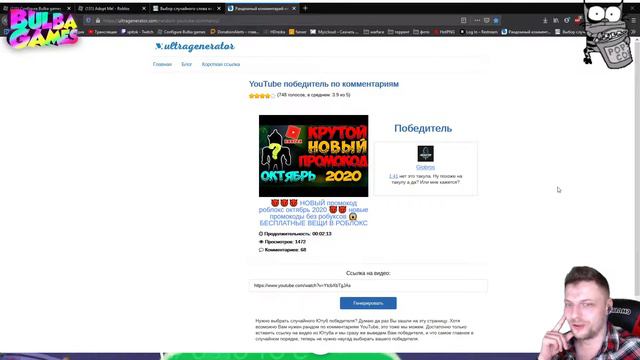The width and height of the screenshot is (640, 360).
Task: Open a new tab with the plus button
Action: pos(305,8)
